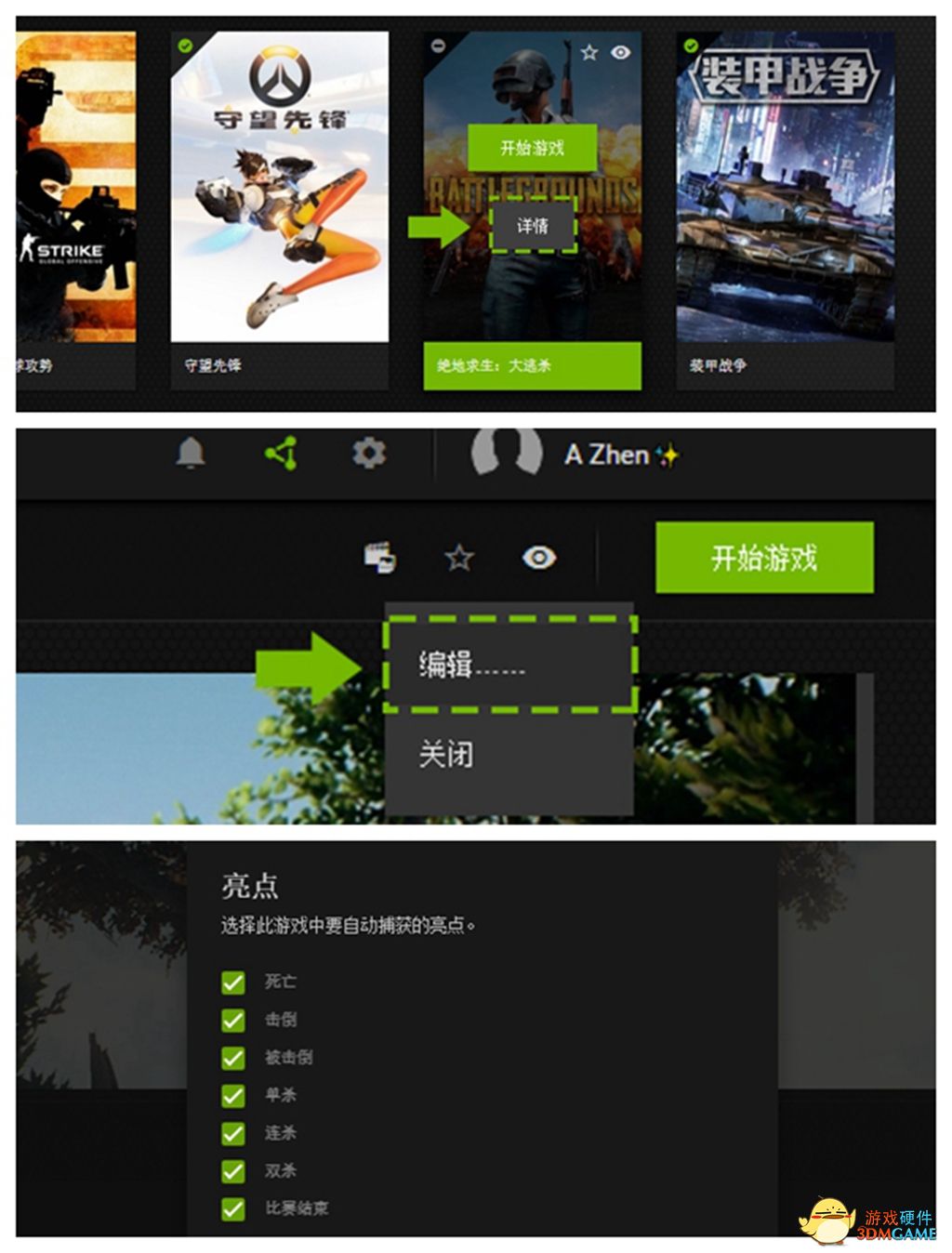Open the settings gear icon
The height and width of the screenshot is (1253, 952).
[x=368, y=453]
